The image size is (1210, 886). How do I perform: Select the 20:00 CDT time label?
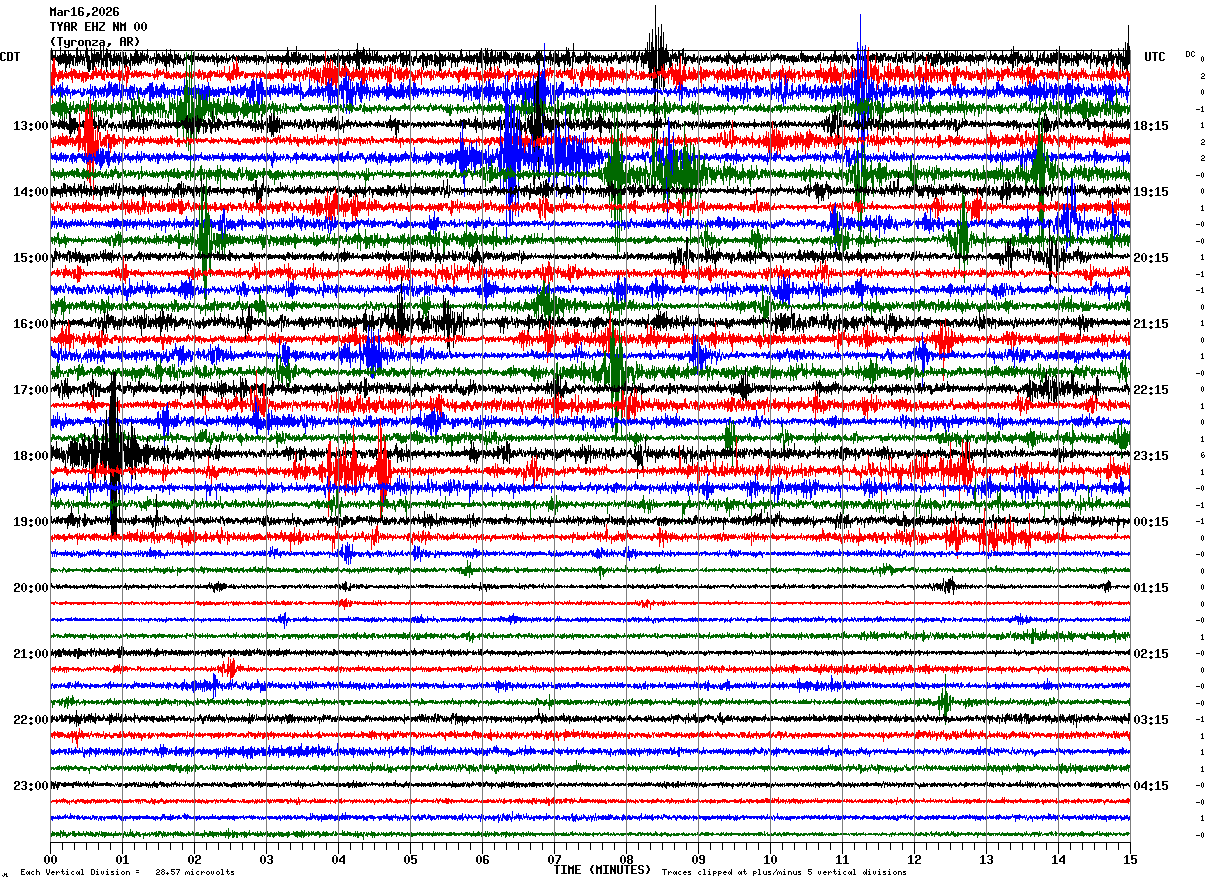click(31, 588)
